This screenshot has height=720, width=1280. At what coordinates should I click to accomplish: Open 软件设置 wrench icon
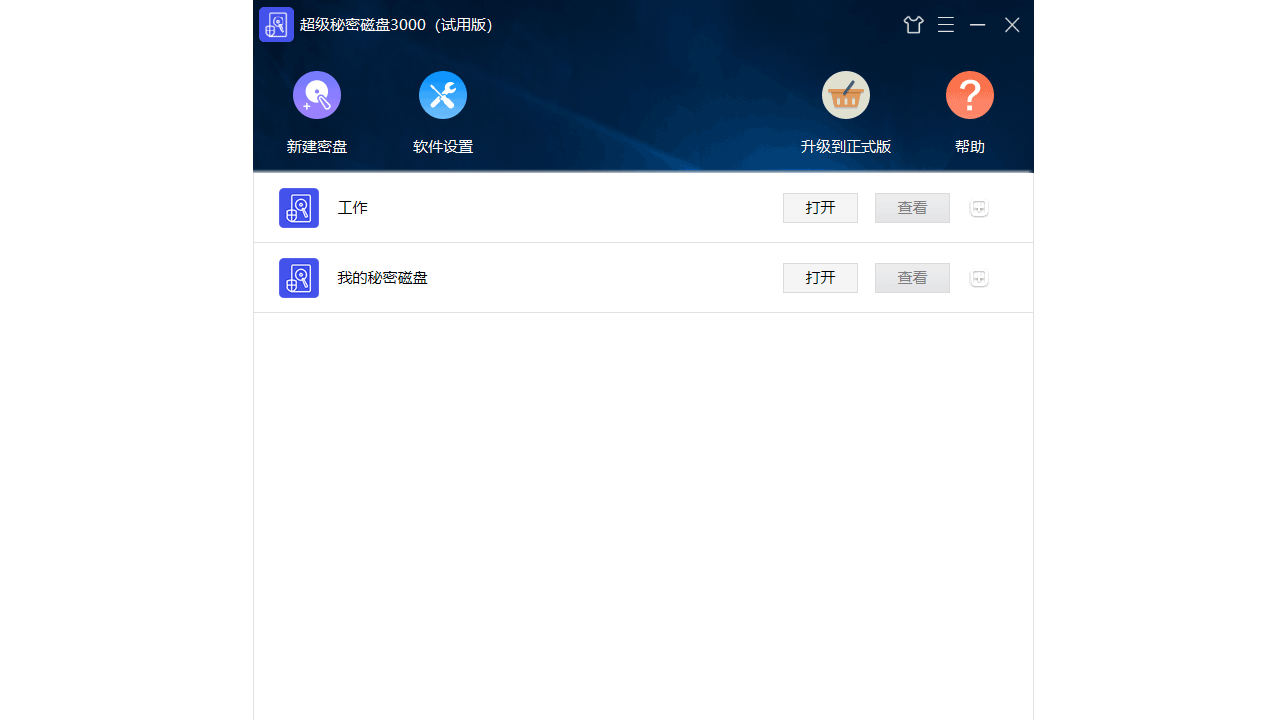coord(443,95)
